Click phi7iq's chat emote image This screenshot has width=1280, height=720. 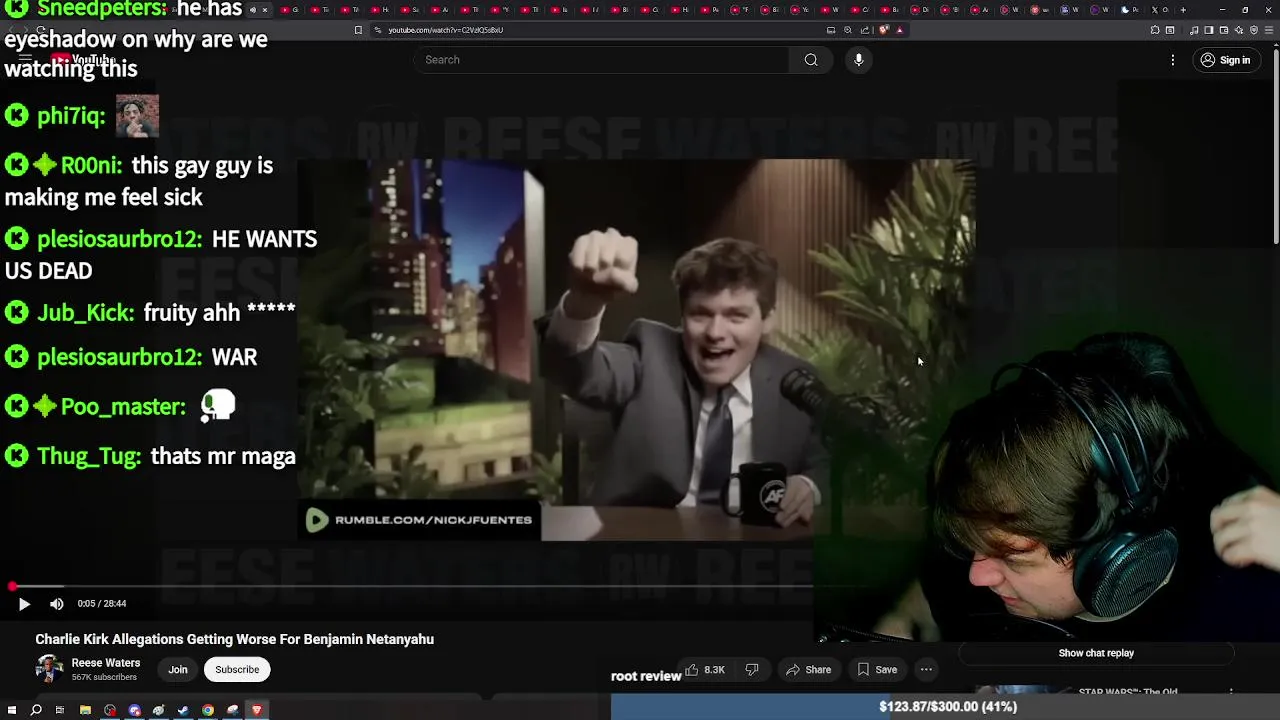pyautogui.click(x=137, y=116)
